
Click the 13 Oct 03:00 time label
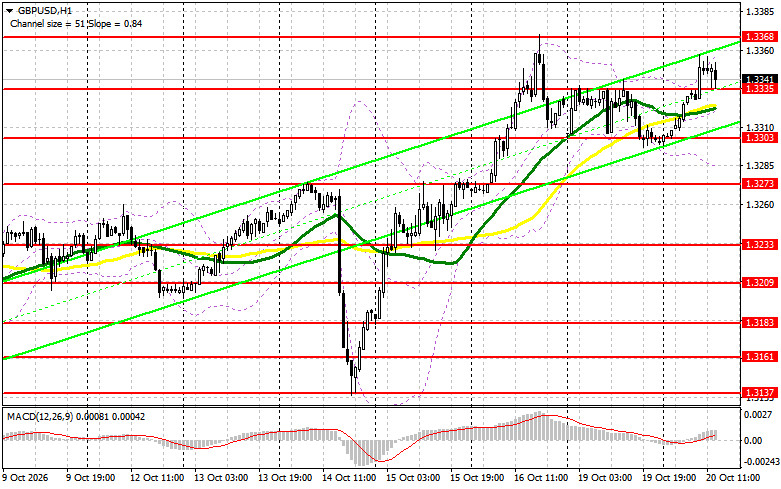click(x=221, y=478)
